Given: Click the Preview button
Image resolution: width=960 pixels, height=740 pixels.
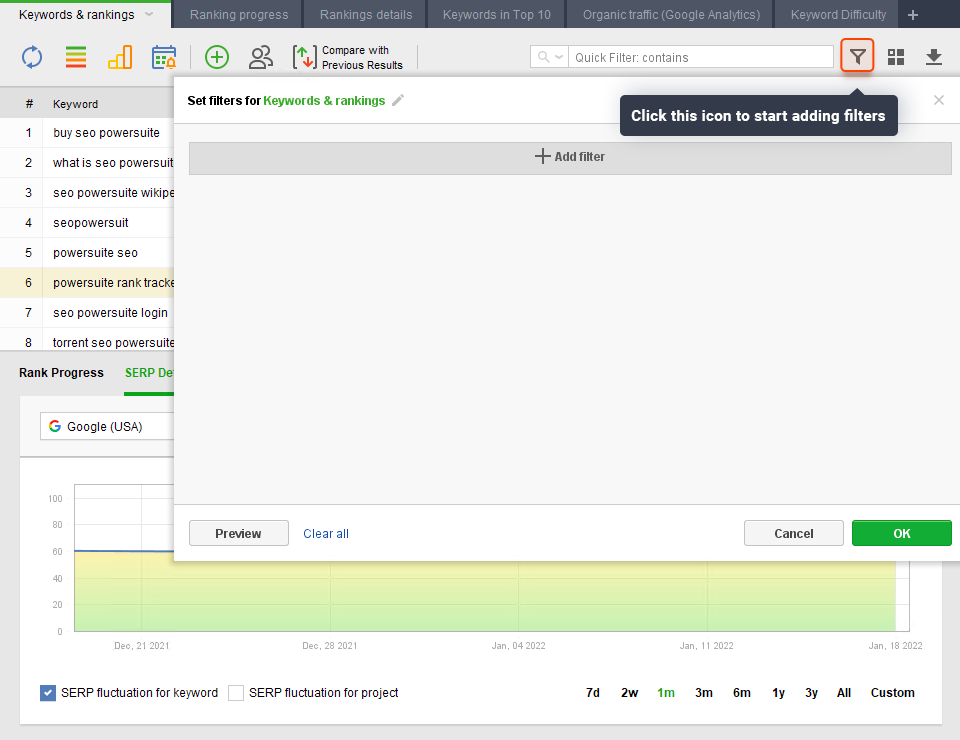Looking at the screenshot, I should coord(239,533).
